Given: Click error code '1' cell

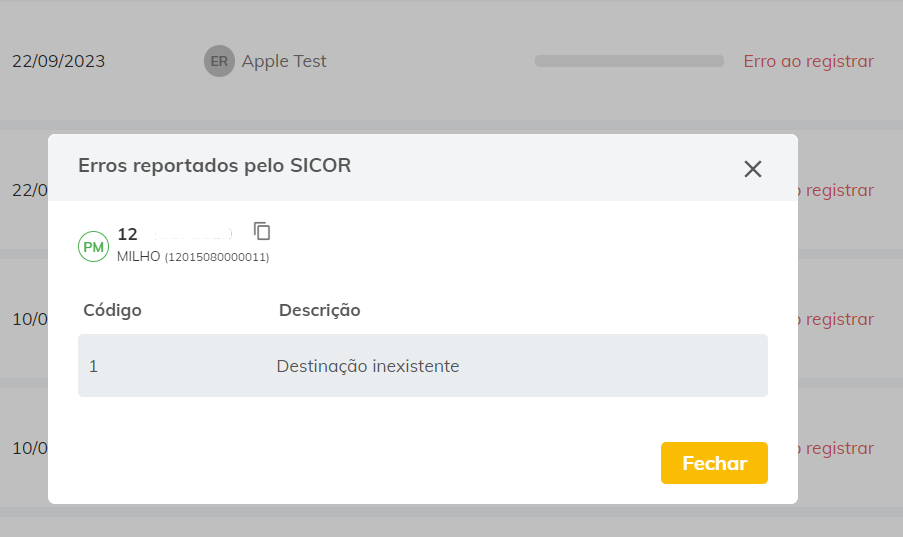Looking at the screenshot, I should tap(93, 366).
